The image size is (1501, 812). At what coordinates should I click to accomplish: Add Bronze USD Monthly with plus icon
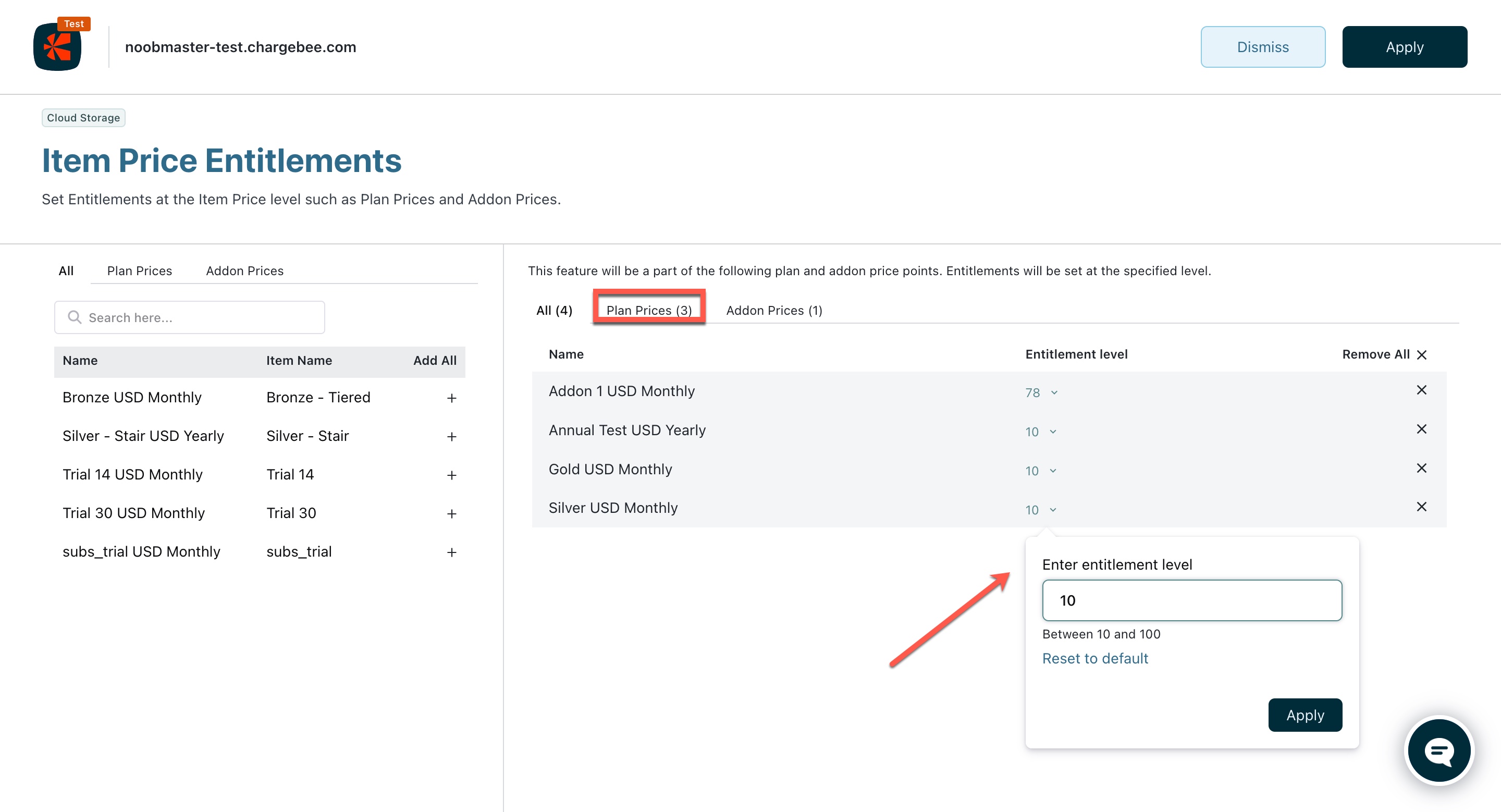(451, 398)
